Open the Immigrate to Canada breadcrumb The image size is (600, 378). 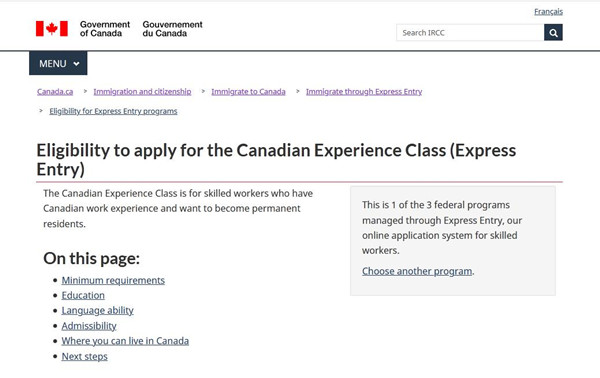coord(248,91)
